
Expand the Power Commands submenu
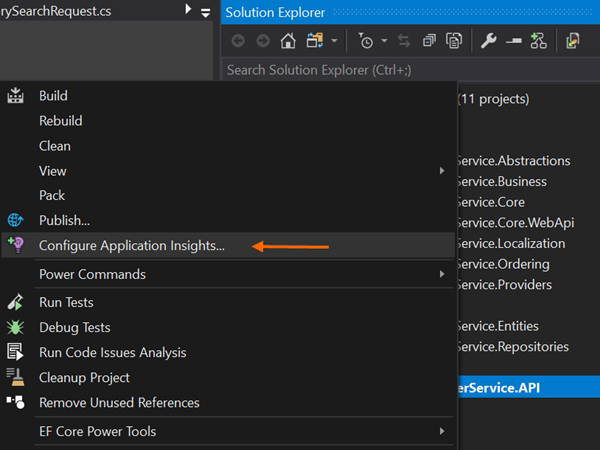[441, 274]
